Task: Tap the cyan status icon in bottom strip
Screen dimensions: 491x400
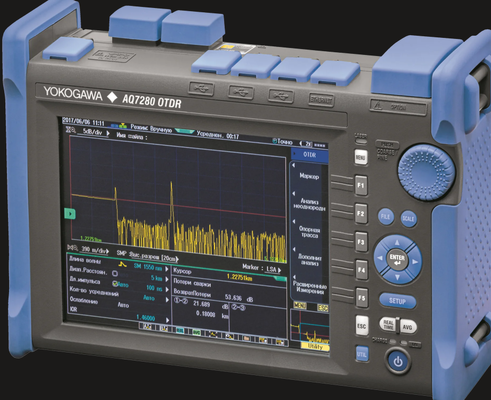Action: click(180, 330)
